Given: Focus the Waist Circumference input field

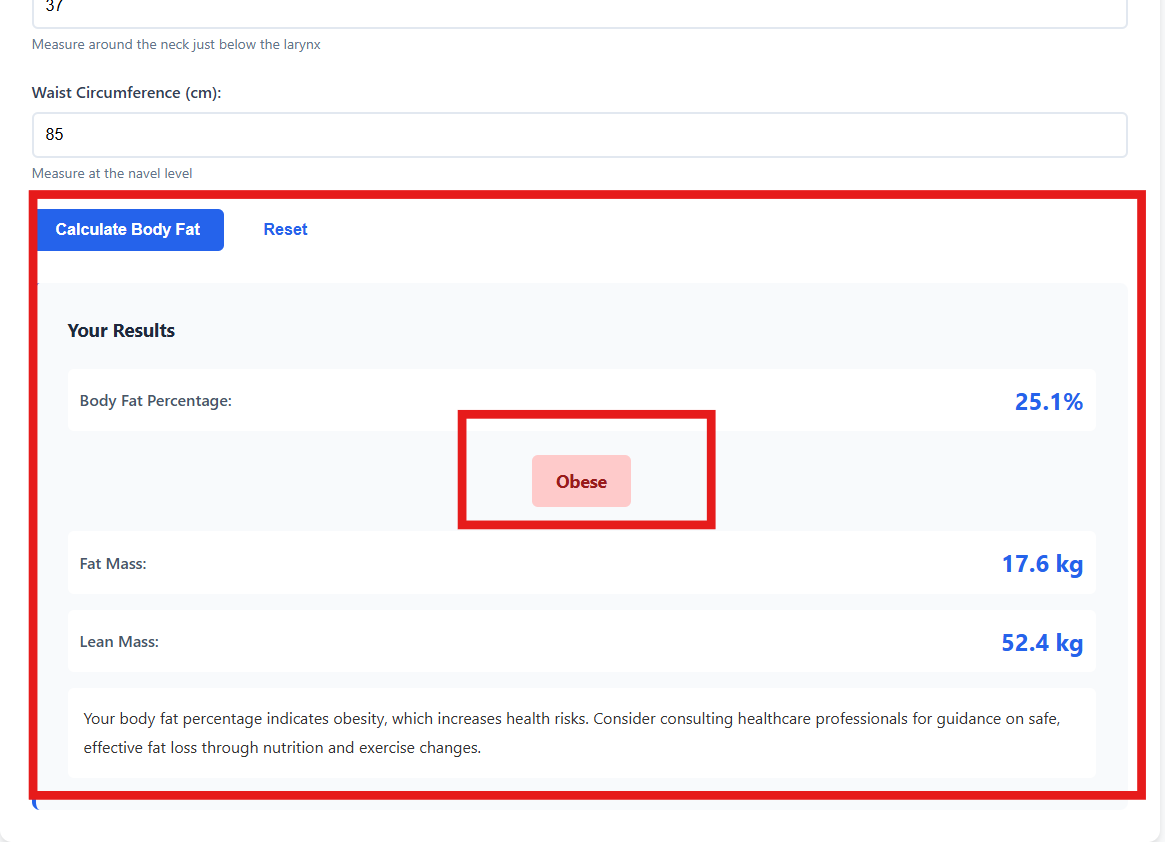Looking at the screenshot, I should [x=579, y=135].
